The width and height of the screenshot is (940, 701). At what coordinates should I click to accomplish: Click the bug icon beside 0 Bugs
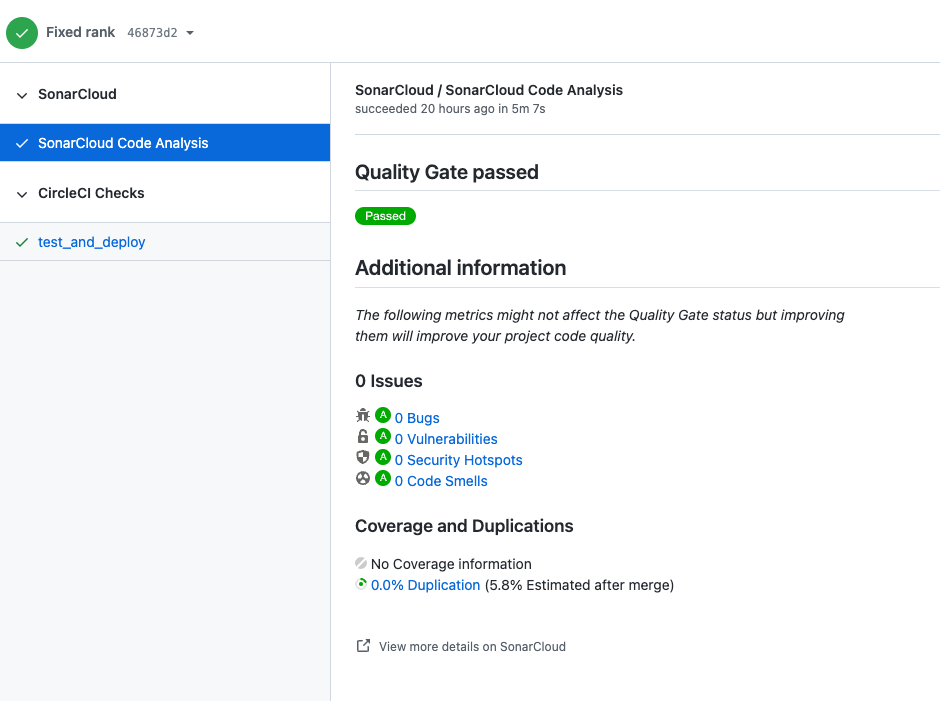363,416
